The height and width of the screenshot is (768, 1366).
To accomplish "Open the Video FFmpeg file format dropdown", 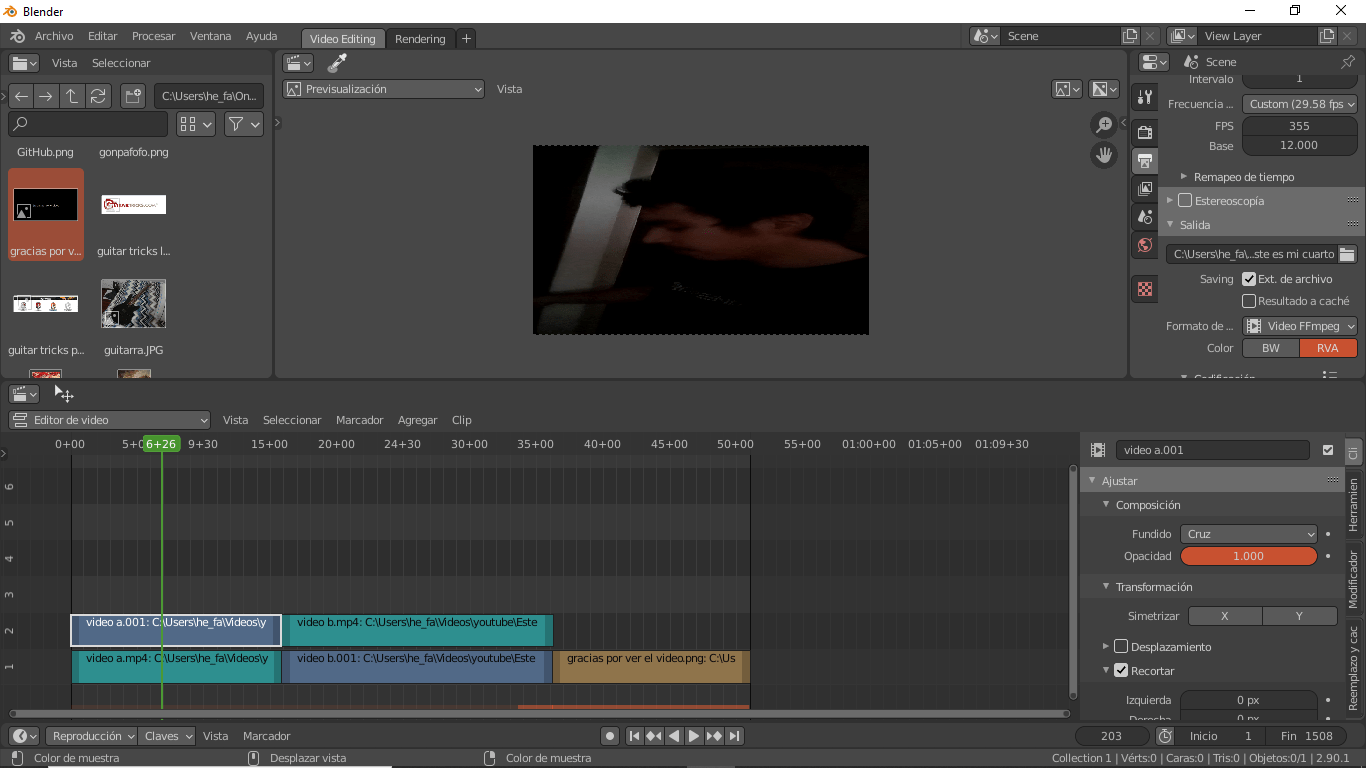I will tap(1300, 326).
